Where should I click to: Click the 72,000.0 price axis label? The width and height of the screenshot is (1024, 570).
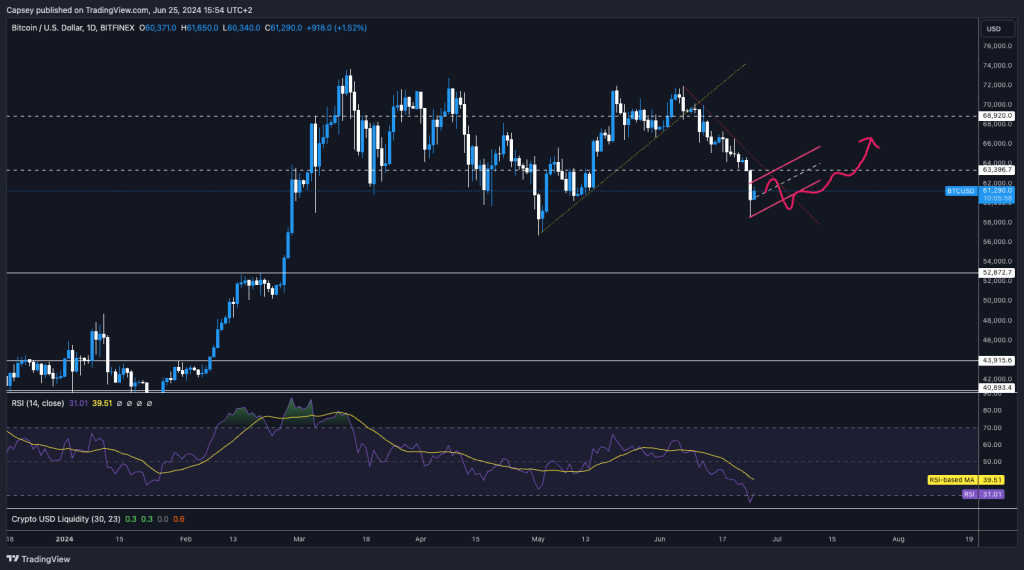pyautogui.click(x=998, y=86)
